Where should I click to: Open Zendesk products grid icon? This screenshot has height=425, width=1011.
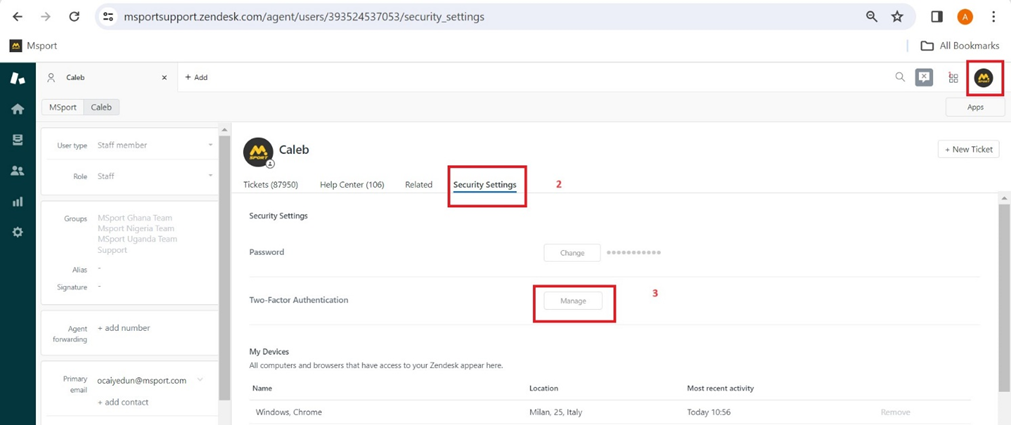[953, 77]
